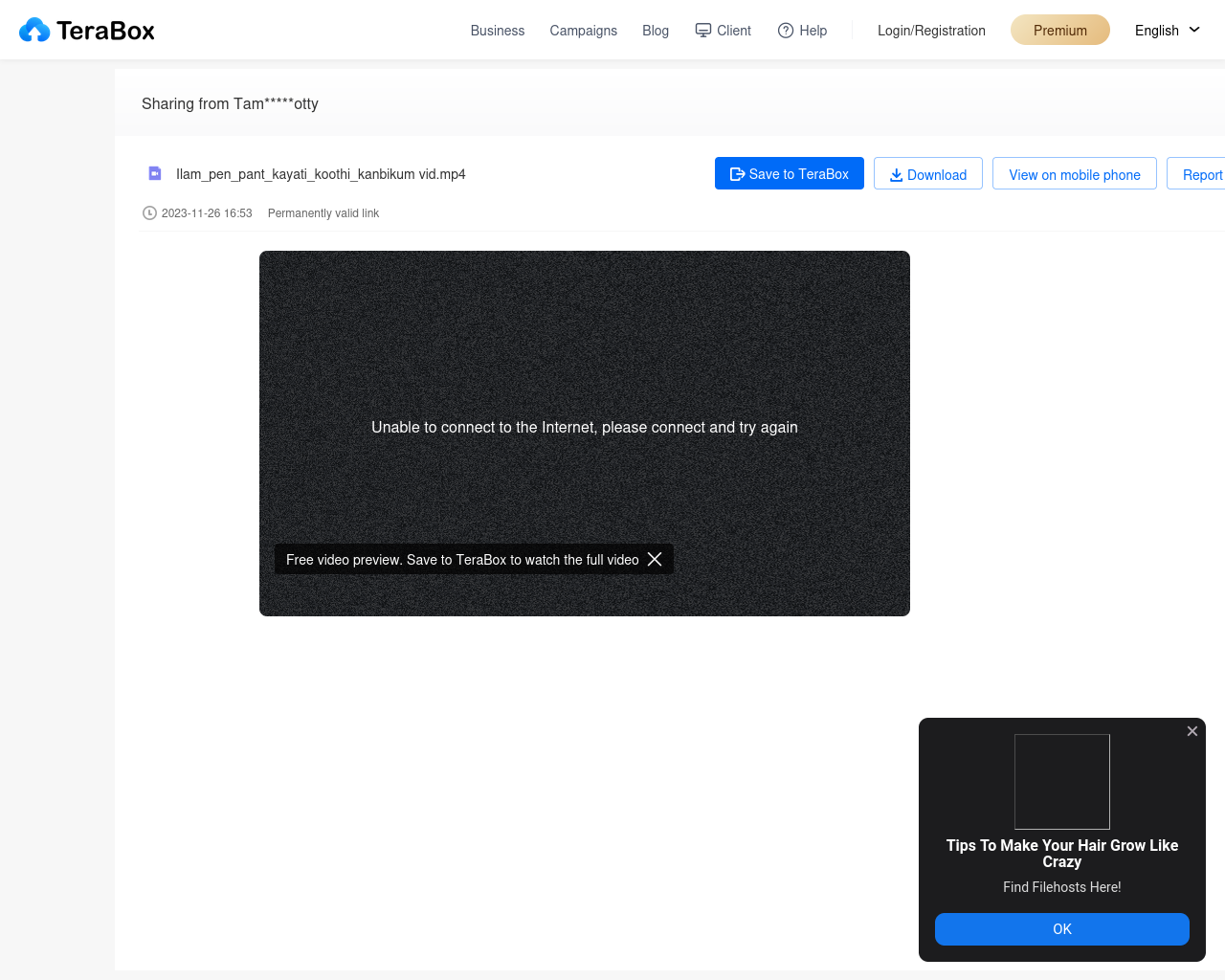Viewport: 1225px width, 980px height.
Task: Click the video preview player area
Action: pos(585,434)
